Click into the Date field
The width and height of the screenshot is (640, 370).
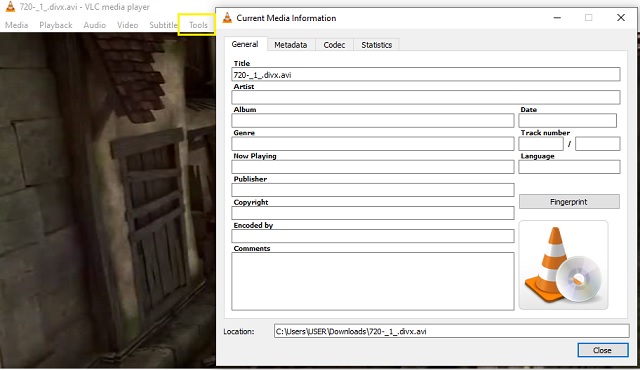pos(567,121)
